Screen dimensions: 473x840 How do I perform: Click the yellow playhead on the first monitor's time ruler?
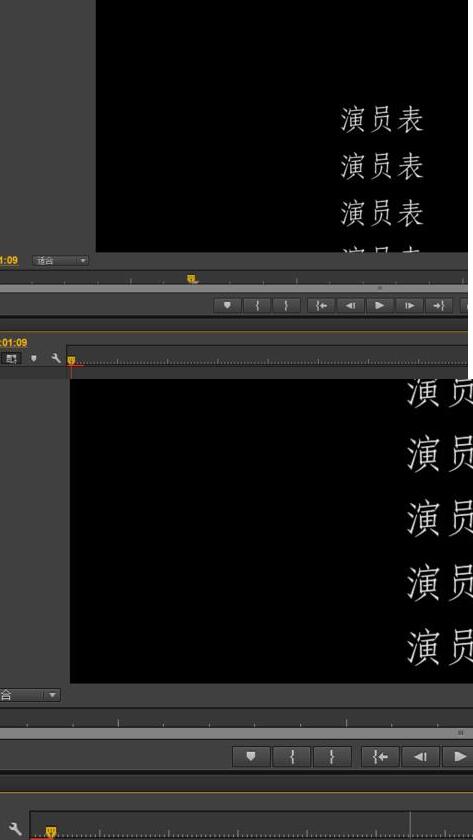(x=192, y=279)
